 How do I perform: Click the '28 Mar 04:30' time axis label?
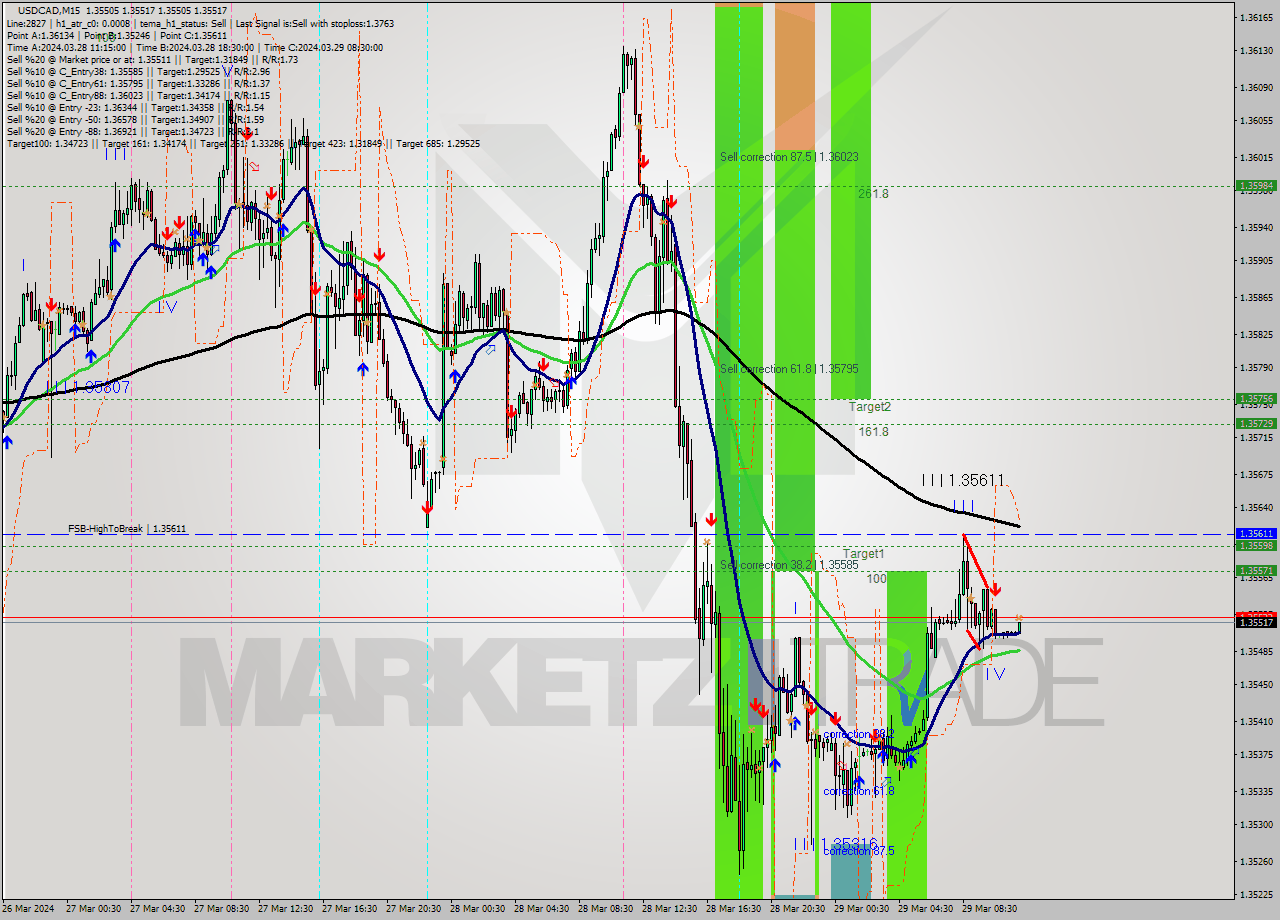[x=541, y=909]
